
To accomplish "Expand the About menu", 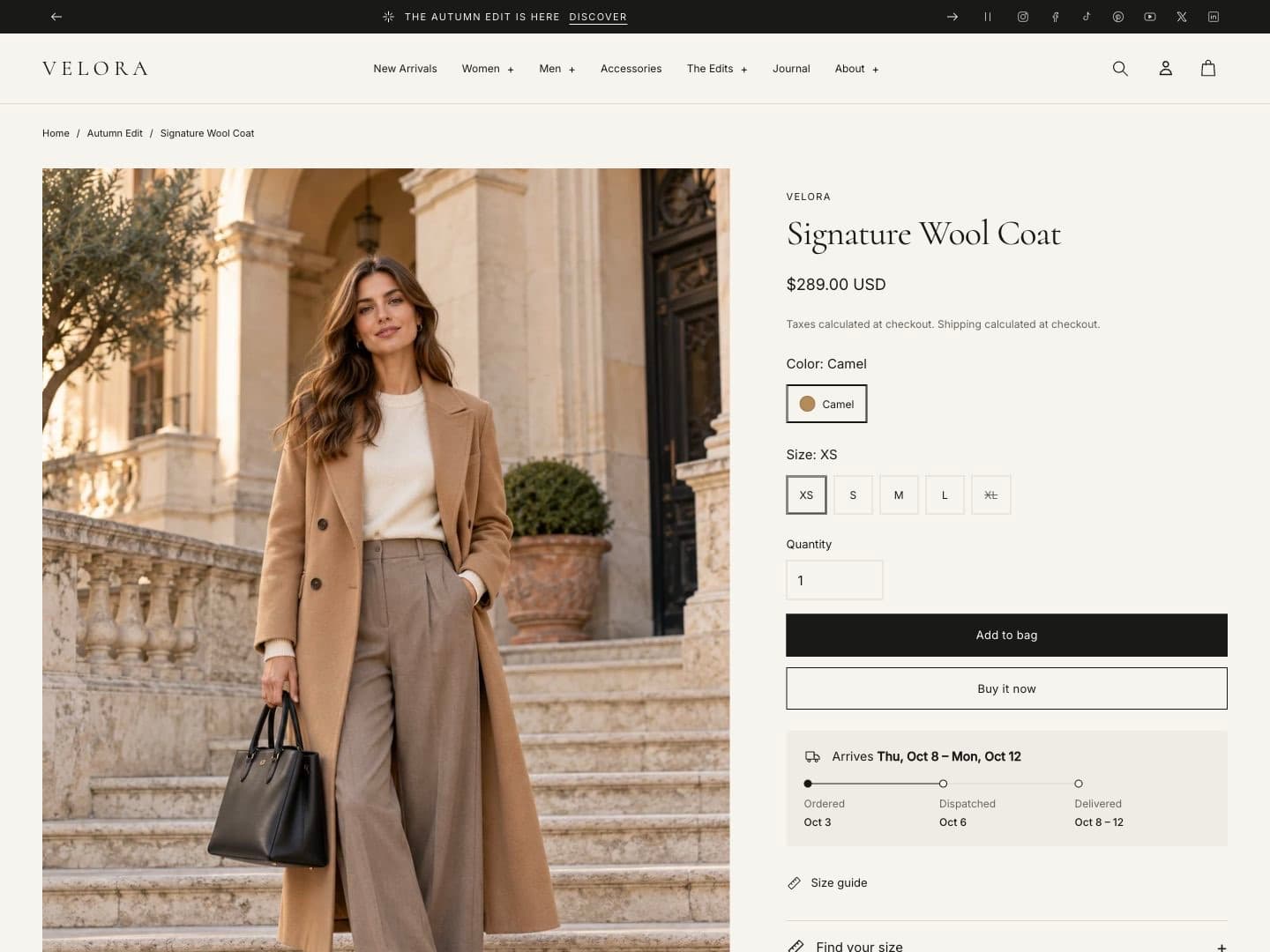I will pos(856,69).
